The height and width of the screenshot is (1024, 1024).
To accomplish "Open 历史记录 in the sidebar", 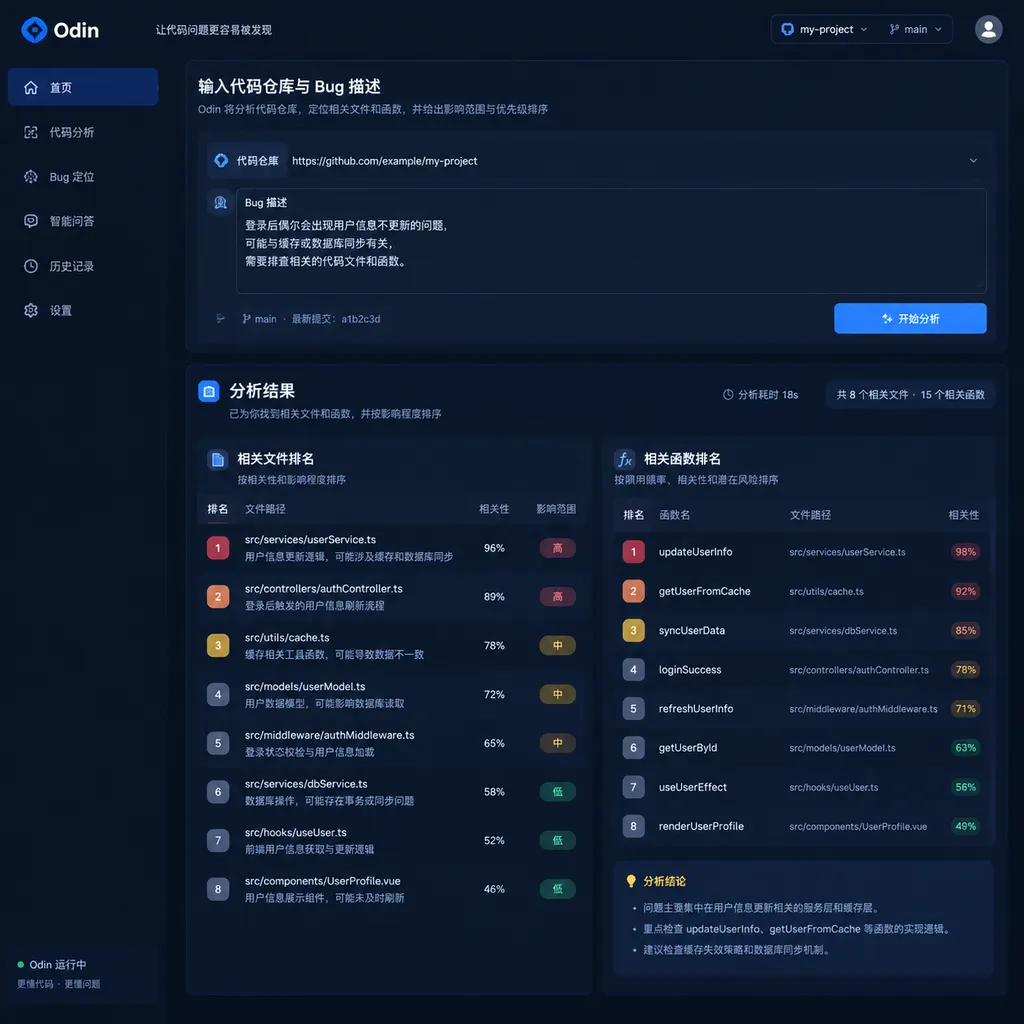I will (83, 266).
